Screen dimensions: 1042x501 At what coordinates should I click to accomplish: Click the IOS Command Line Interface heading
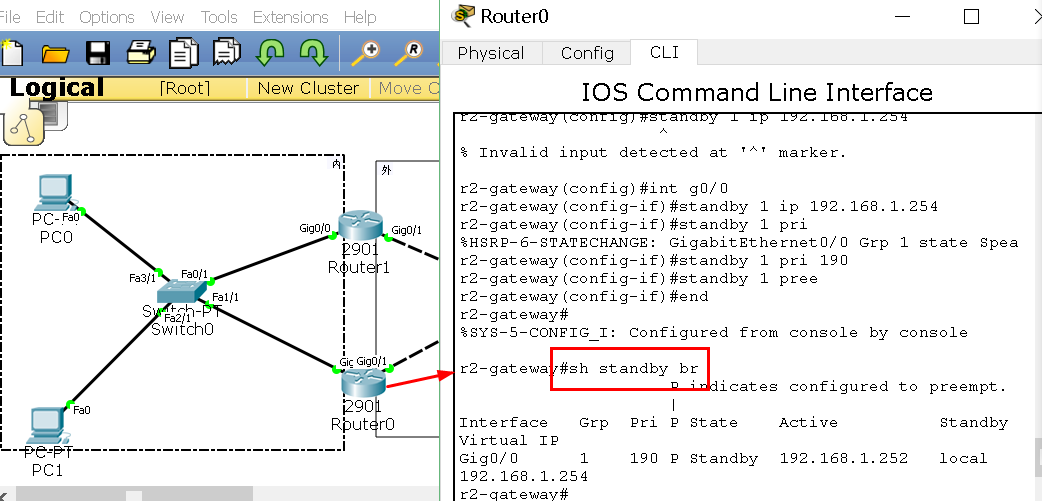[757, 92]
